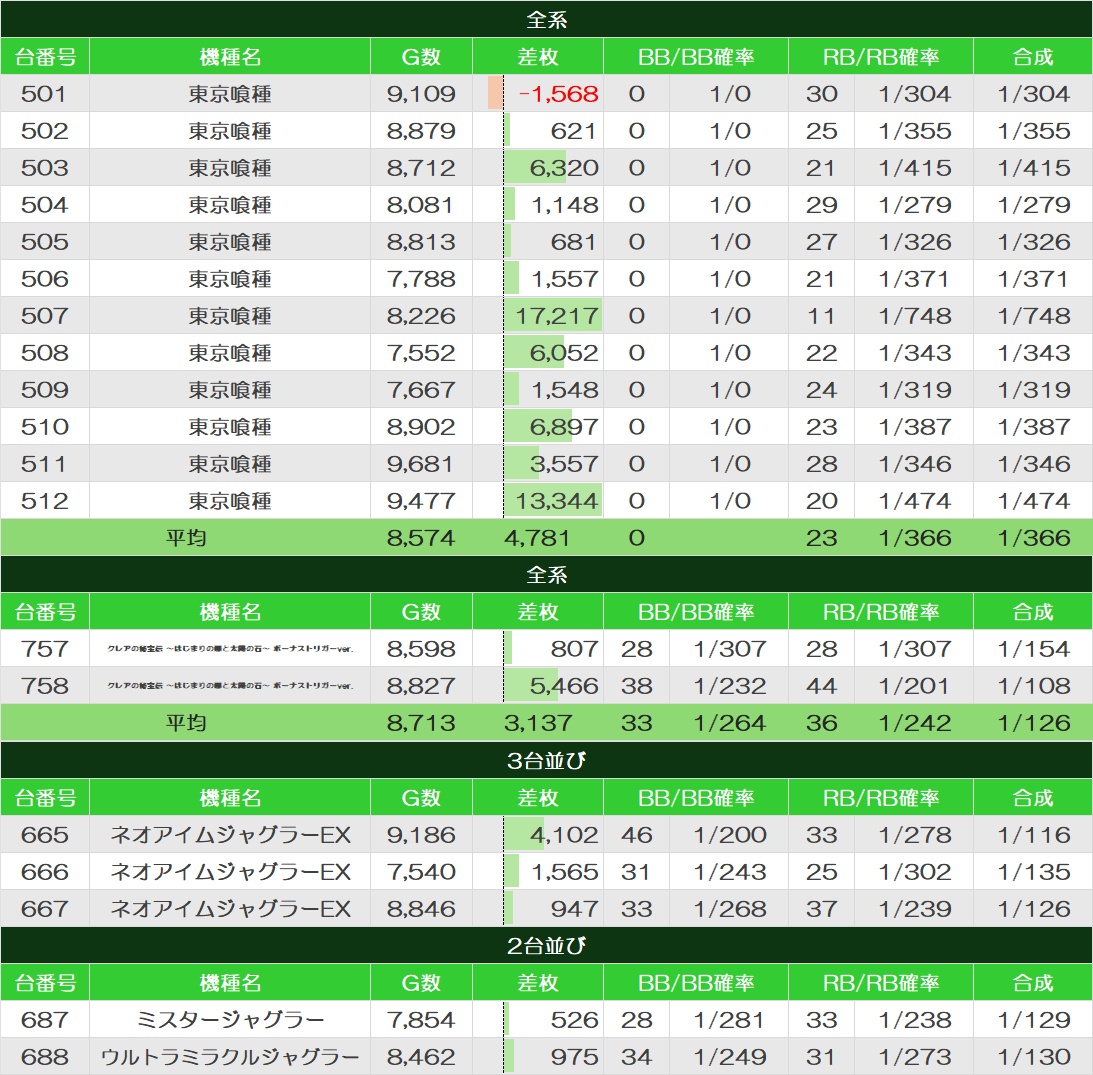Select the average difference 4,781

(x=537, y=538)
